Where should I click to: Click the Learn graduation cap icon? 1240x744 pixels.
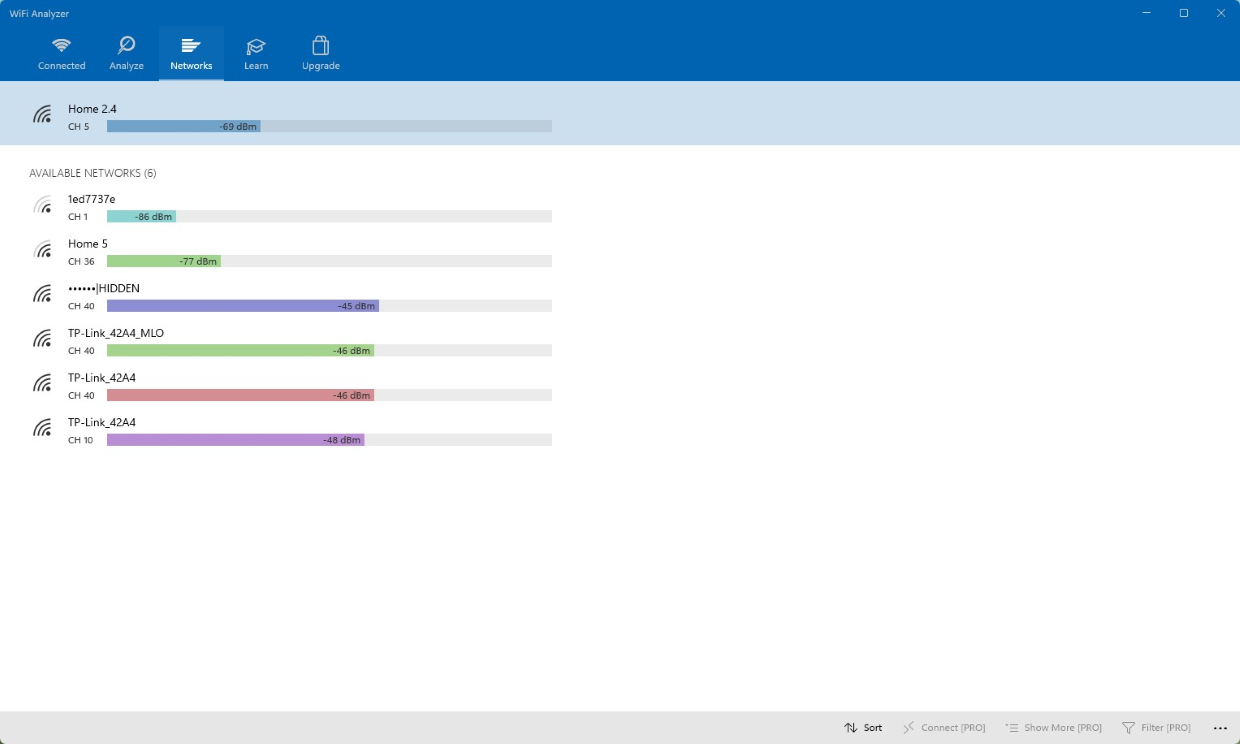[x=256, y=46]
